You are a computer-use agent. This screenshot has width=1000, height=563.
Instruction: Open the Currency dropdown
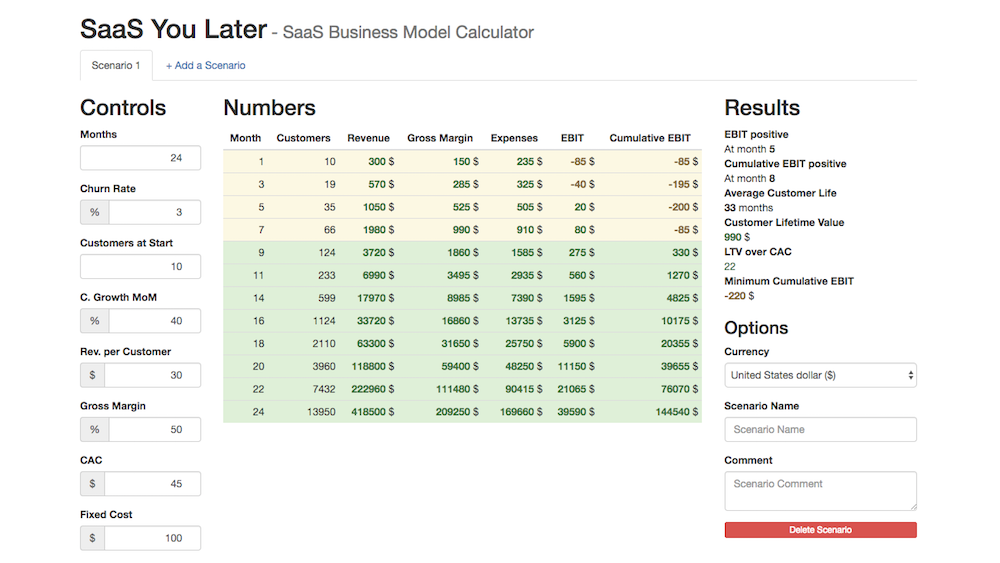point(820,375)
